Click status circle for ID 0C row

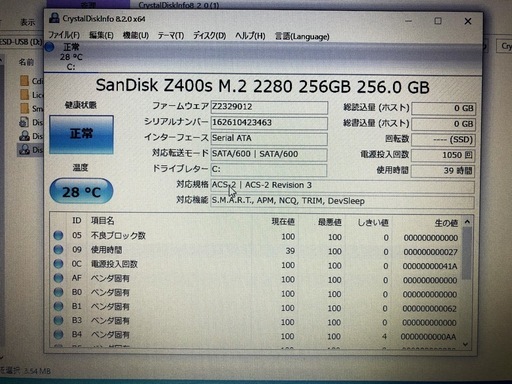[x=58, y=264]
